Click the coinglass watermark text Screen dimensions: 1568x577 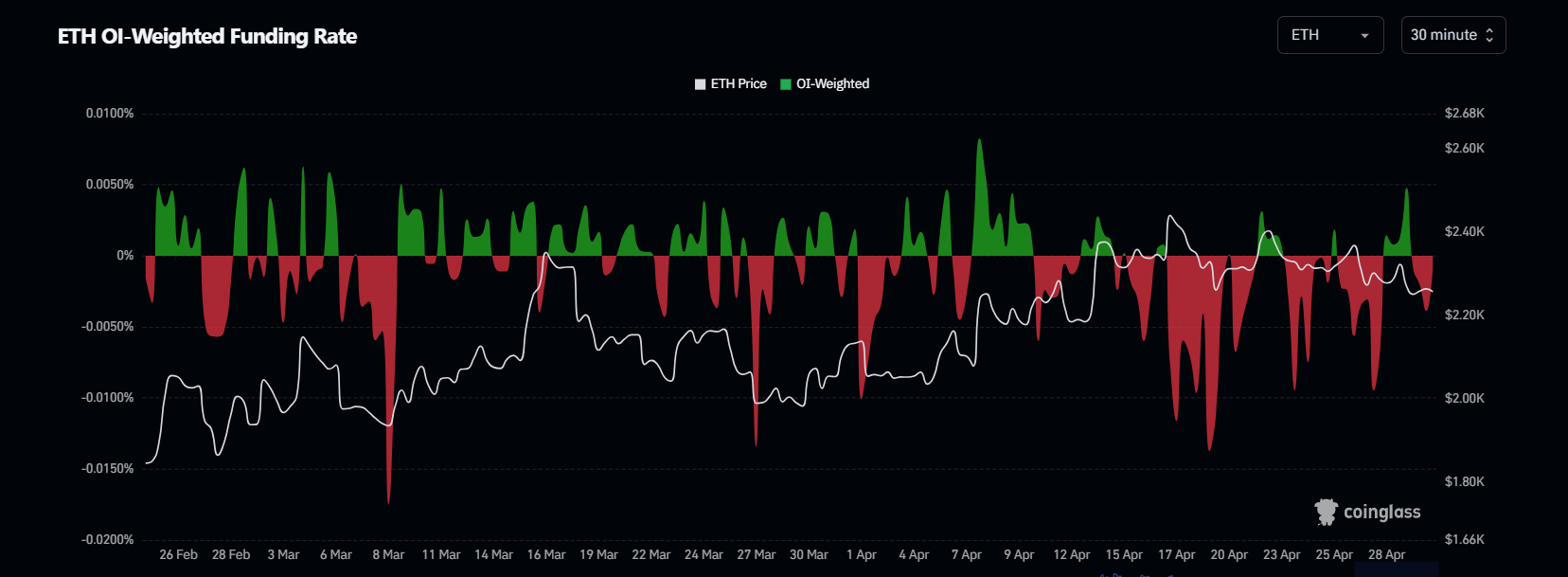(x=1381, y=513)
